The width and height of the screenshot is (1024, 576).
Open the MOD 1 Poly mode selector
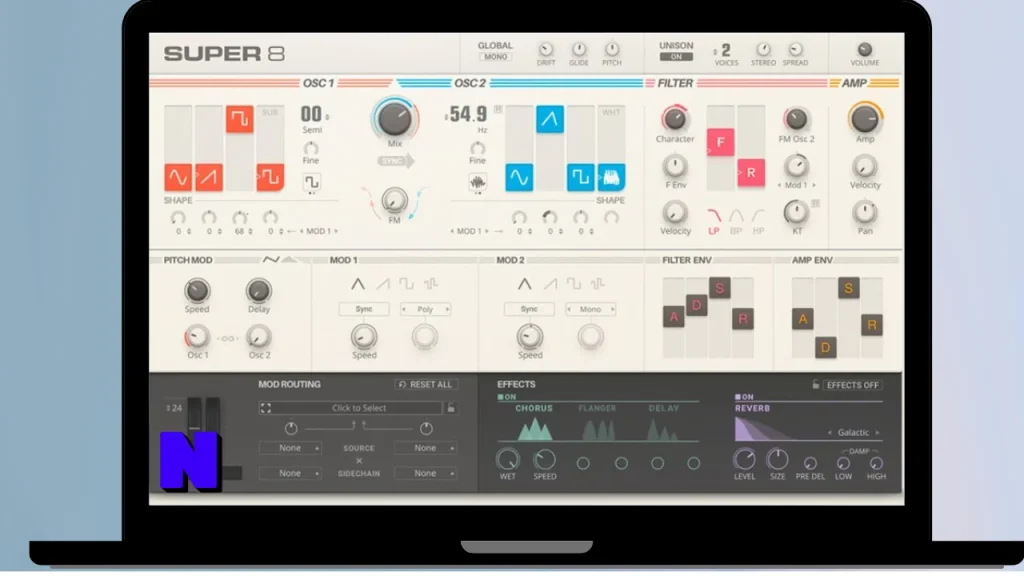tap(425, 309)
